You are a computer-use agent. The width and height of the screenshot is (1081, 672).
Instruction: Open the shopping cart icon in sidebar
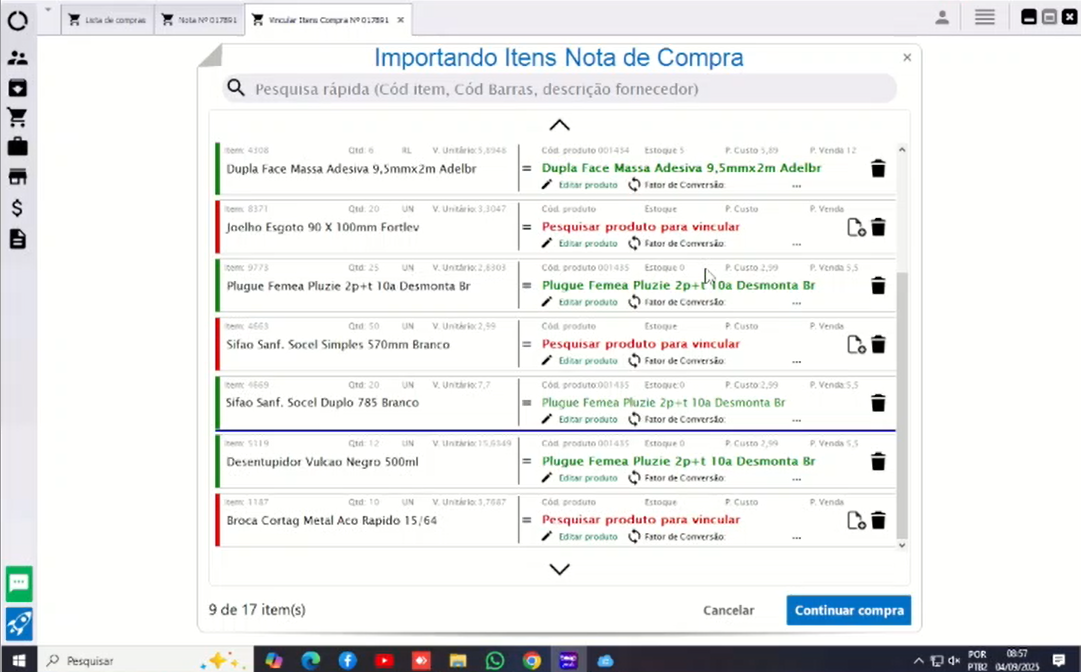tap(17, 118)
